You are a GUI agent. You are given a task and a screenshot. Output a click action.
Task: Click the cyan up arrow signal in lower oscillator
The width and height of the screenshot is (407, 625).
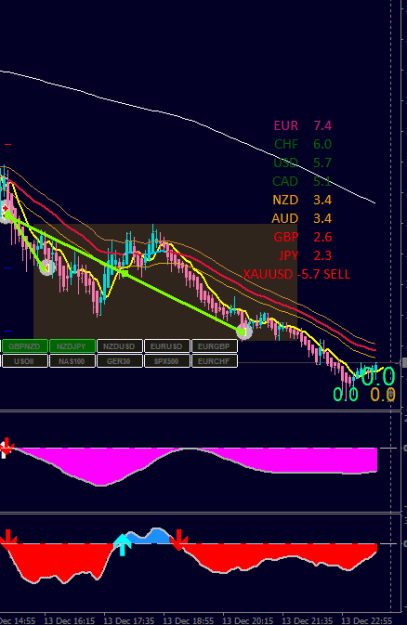[x=122, y=545]
